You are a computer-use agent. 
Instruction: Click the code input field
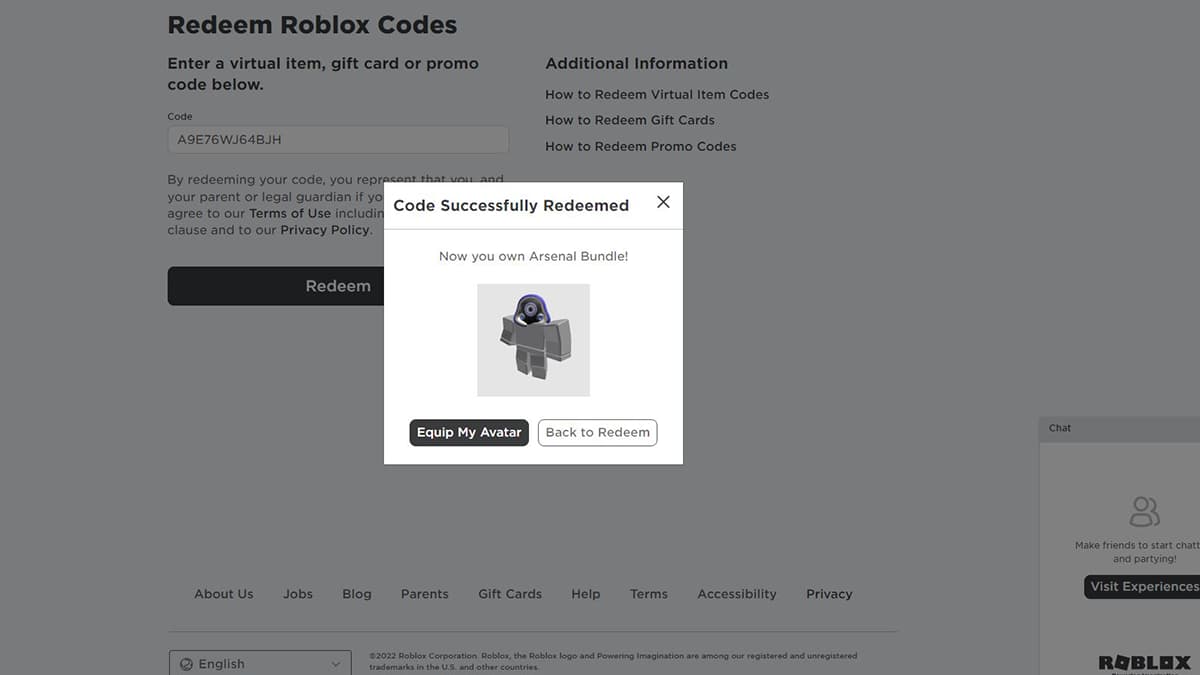pyautogui.click(x=338, y=140)
